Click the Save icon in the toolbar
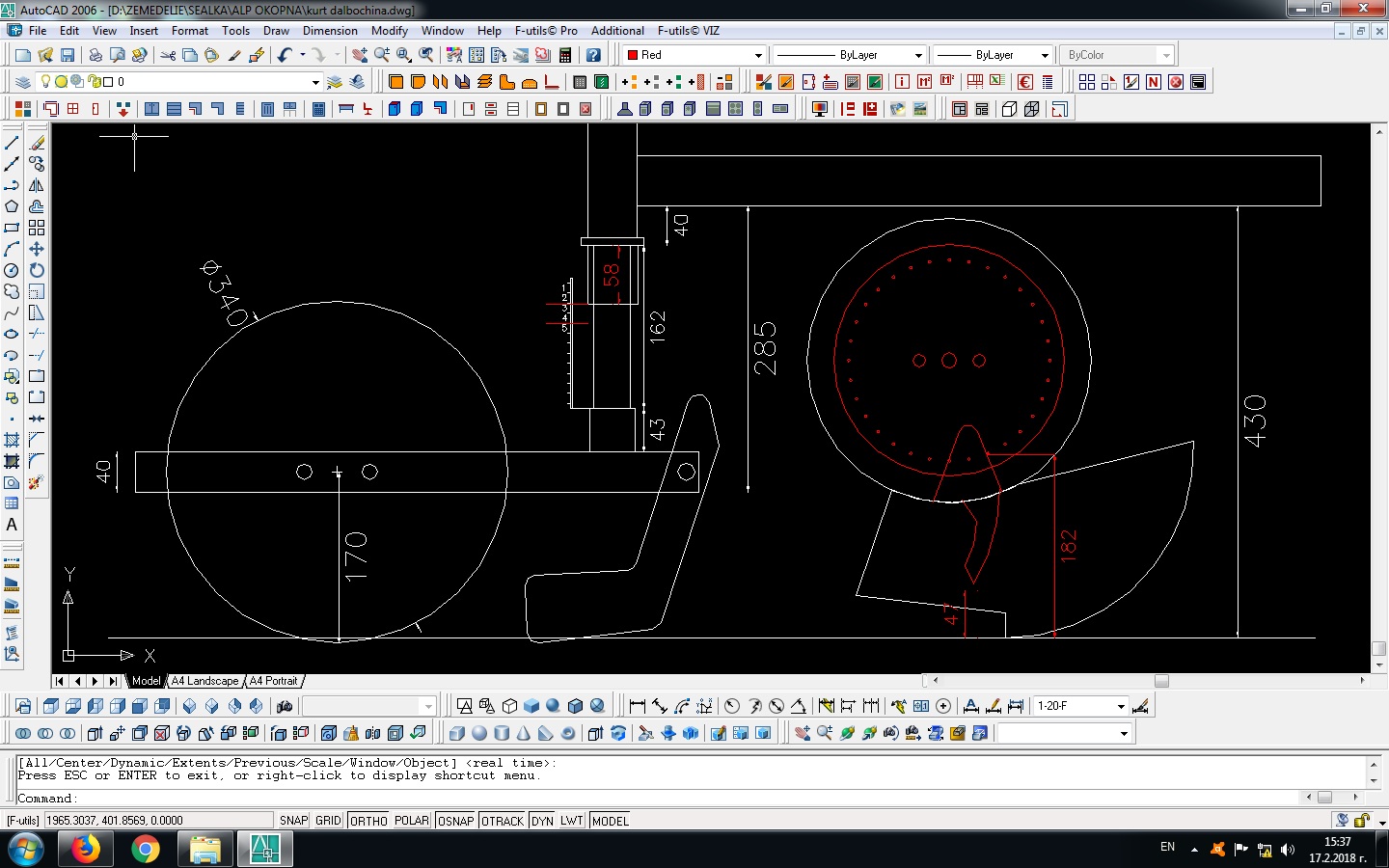Screen dimensions: 1389x868 68,55
